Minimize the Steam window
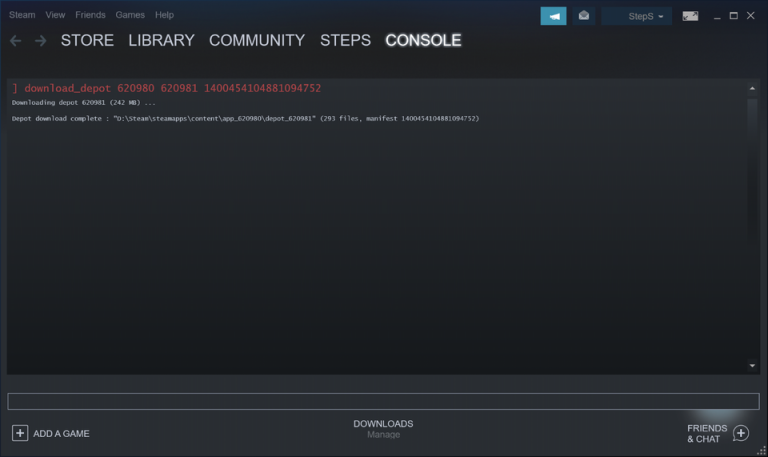768x457 pixels. tap(717, 16)
